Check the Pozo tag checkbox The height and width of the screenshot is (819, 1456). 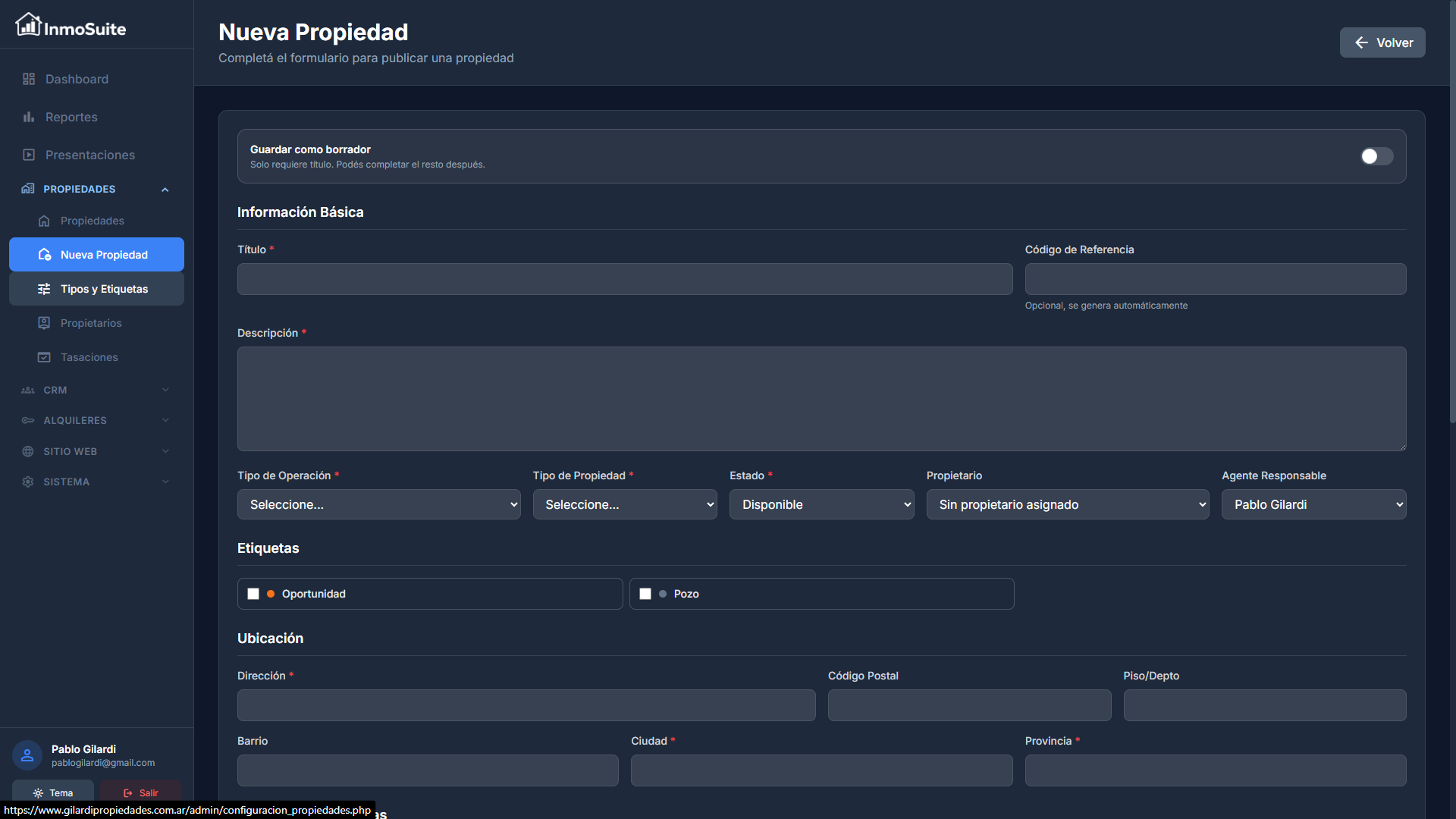coord(645,594)
